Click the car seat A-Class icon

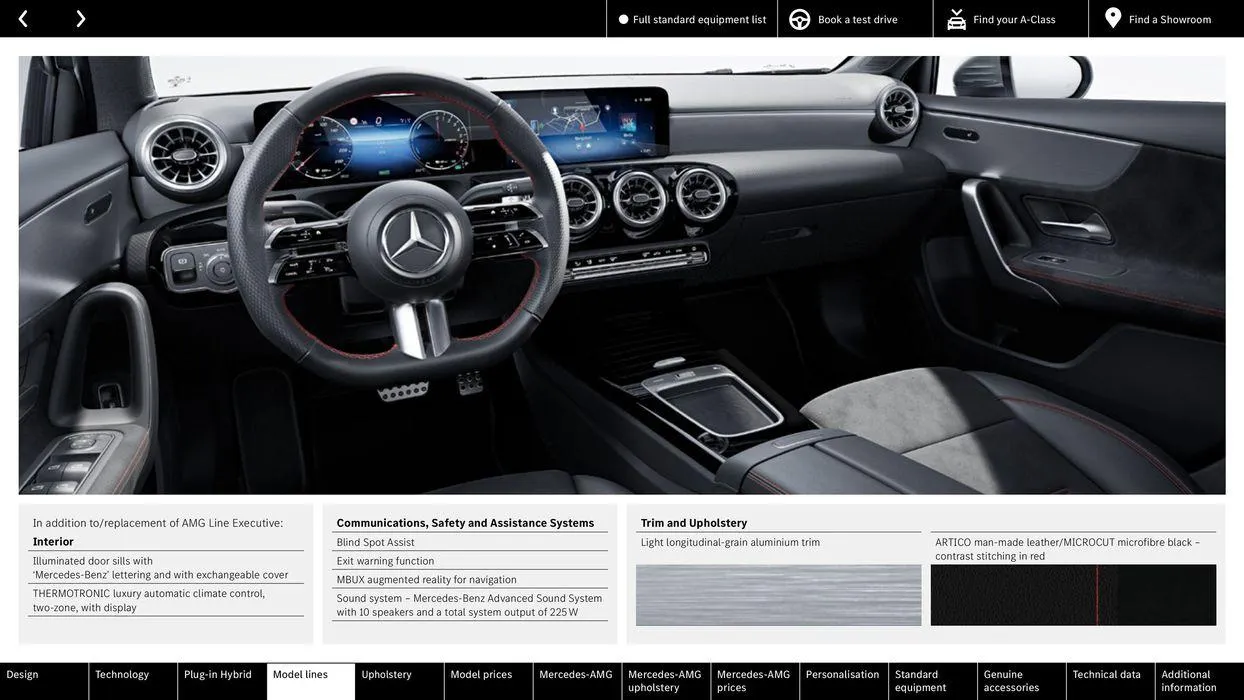point(956,19)
